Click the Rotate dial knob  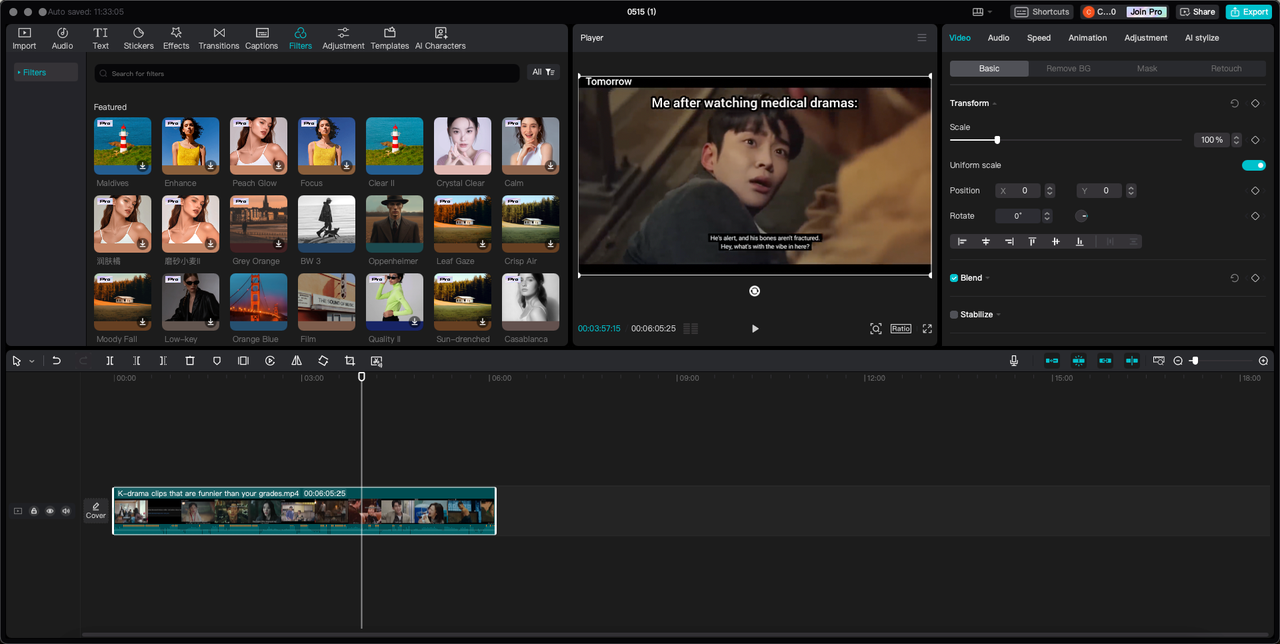pos(1082,216)
